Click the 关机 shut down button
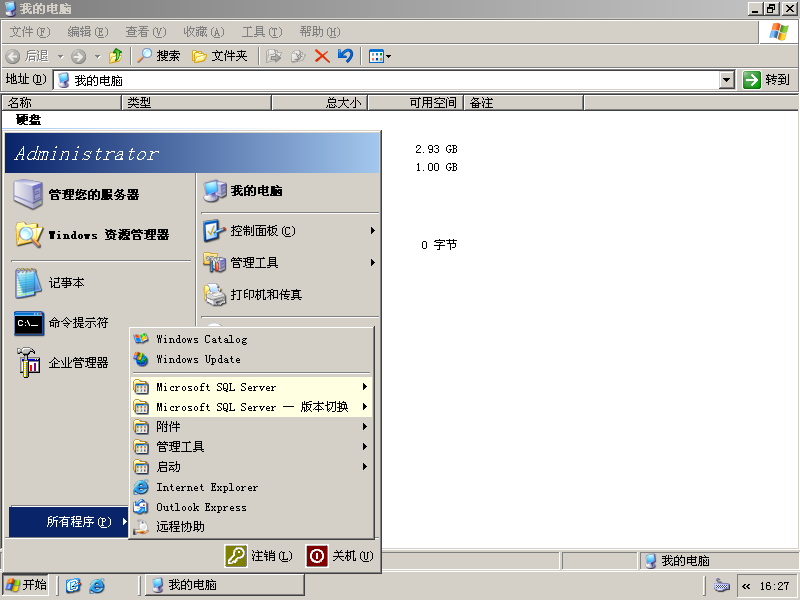This screenshot has height=600, width=800. click(340, 556)
